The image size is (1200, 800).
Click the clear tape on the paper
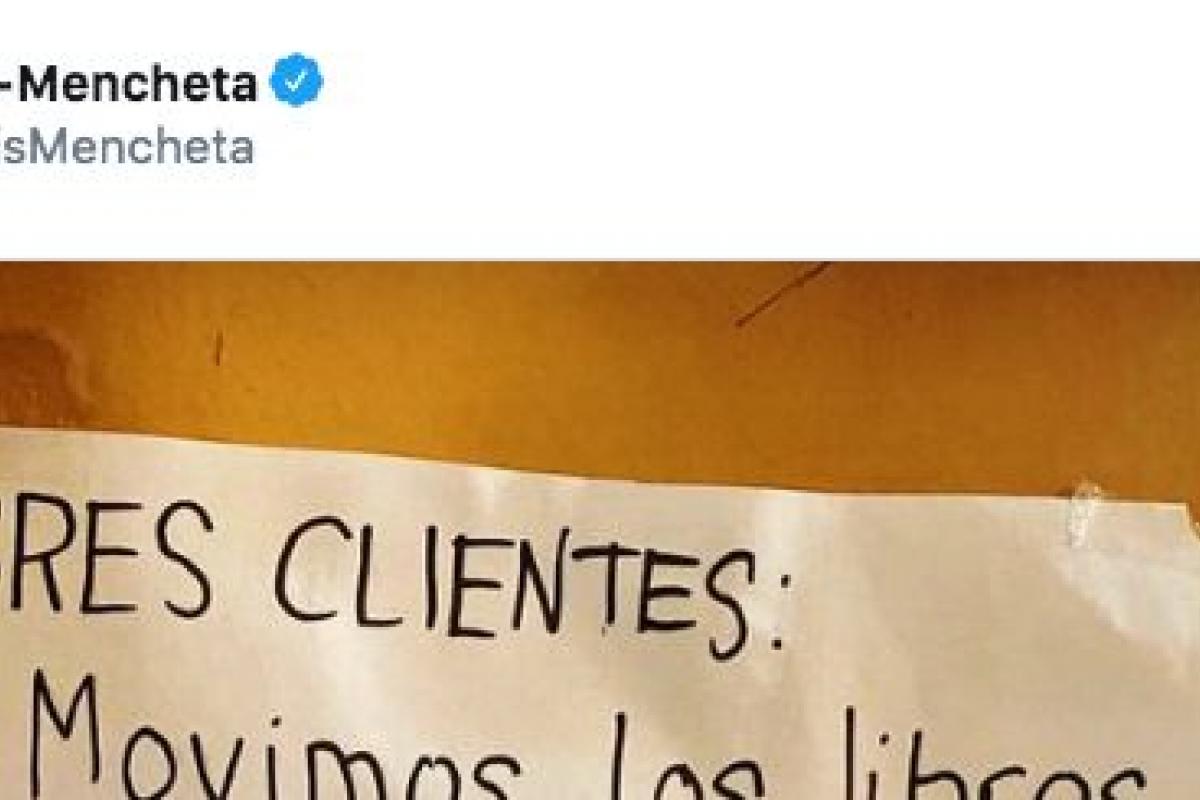(x=1083, y=512)
